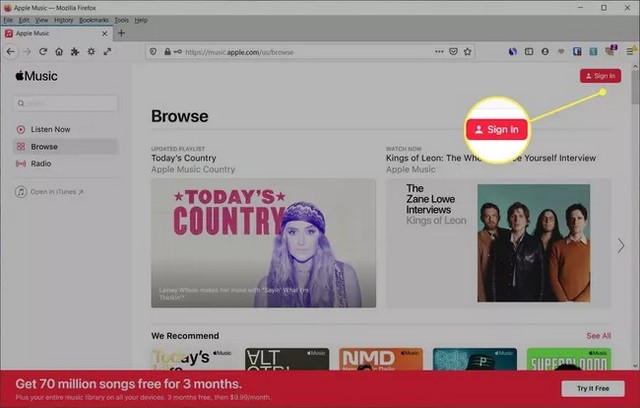The width and height of the screenshot is (640, 408).
Task: Reload the page with the refresh icon
Action: pyautogui.click(x=43, y=51)
